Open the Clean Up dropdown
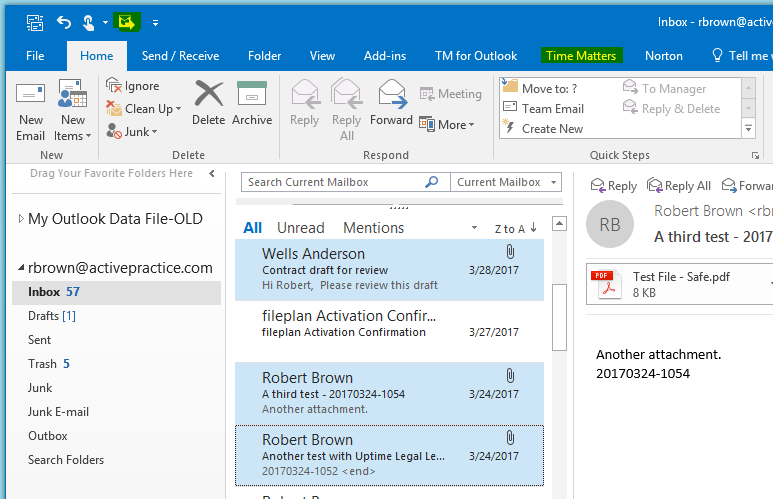The image size is (773, 499). tap(143, 108)
